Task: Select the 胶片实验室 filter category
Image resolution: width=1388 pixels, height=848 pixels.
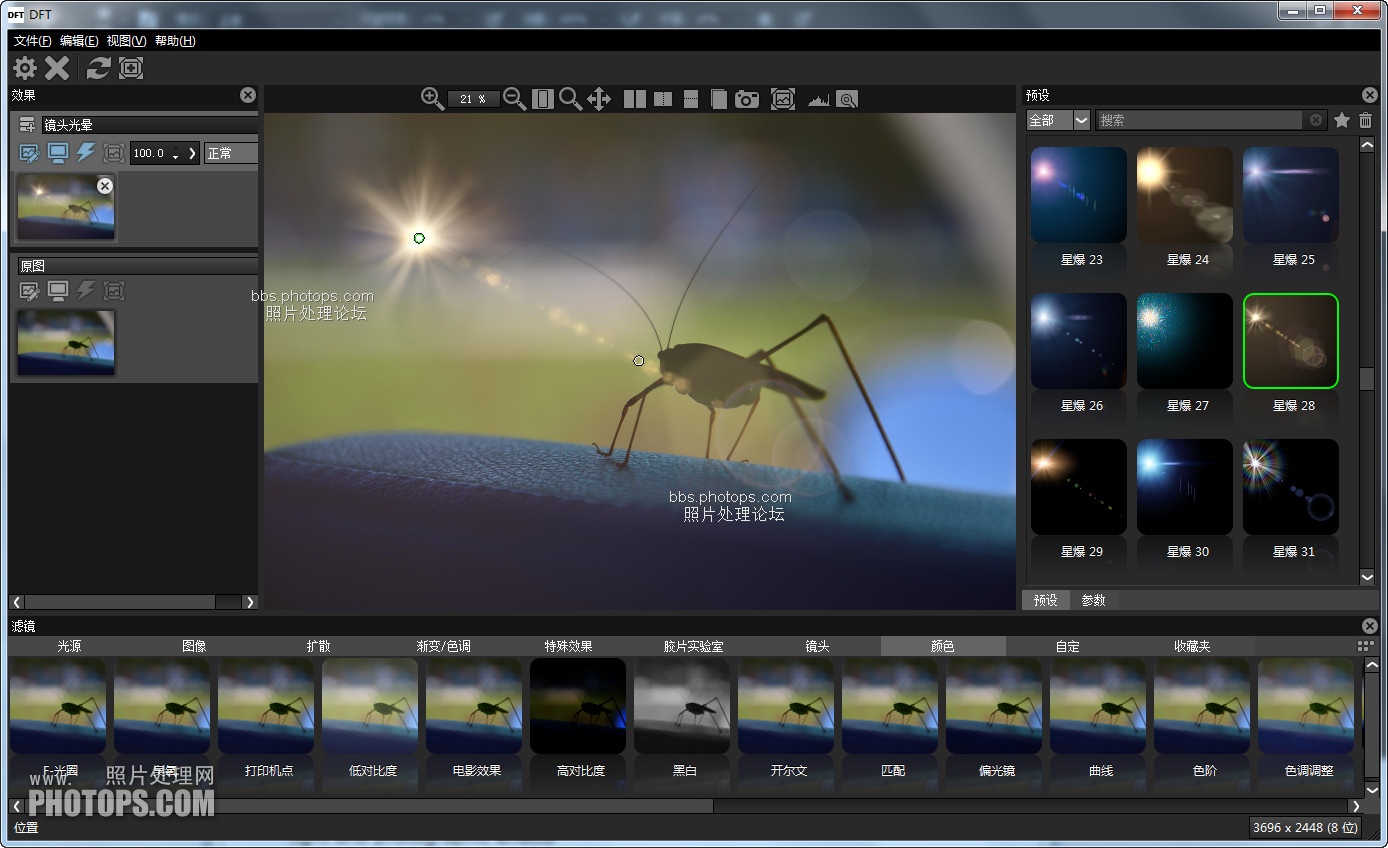Action: (693, 646)
